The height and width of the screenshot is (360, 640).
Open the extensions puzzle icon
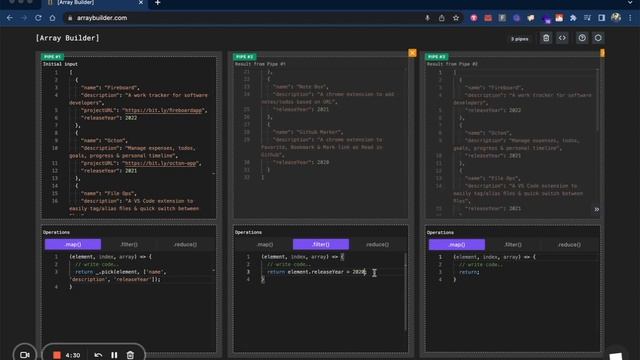tap(573, 18)
